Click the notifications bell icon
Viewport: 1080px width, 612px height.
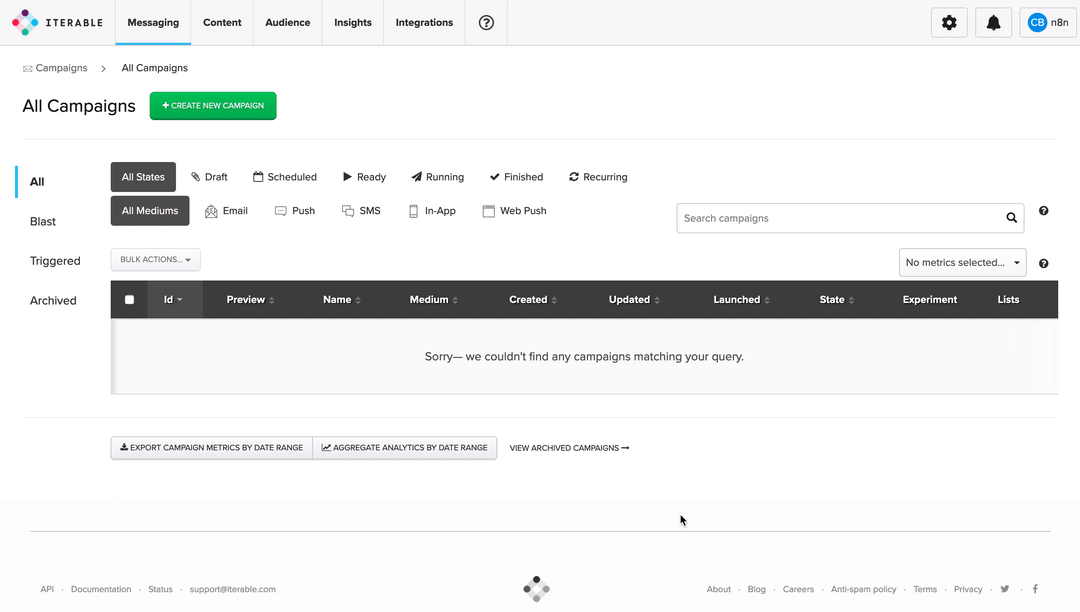pyautogui.click(x=993, y=23)
